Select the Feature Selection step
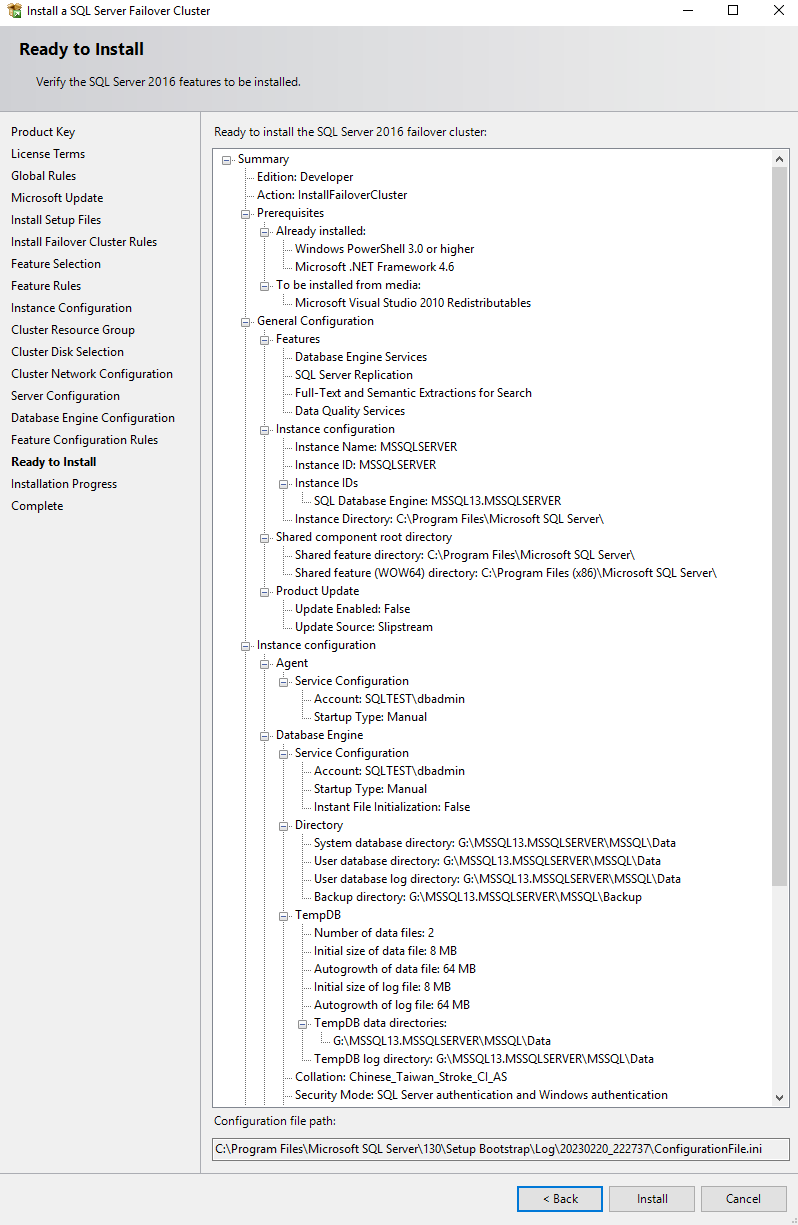The width and height of the screenshot is (798, 1225). click(x=56, y=264)
